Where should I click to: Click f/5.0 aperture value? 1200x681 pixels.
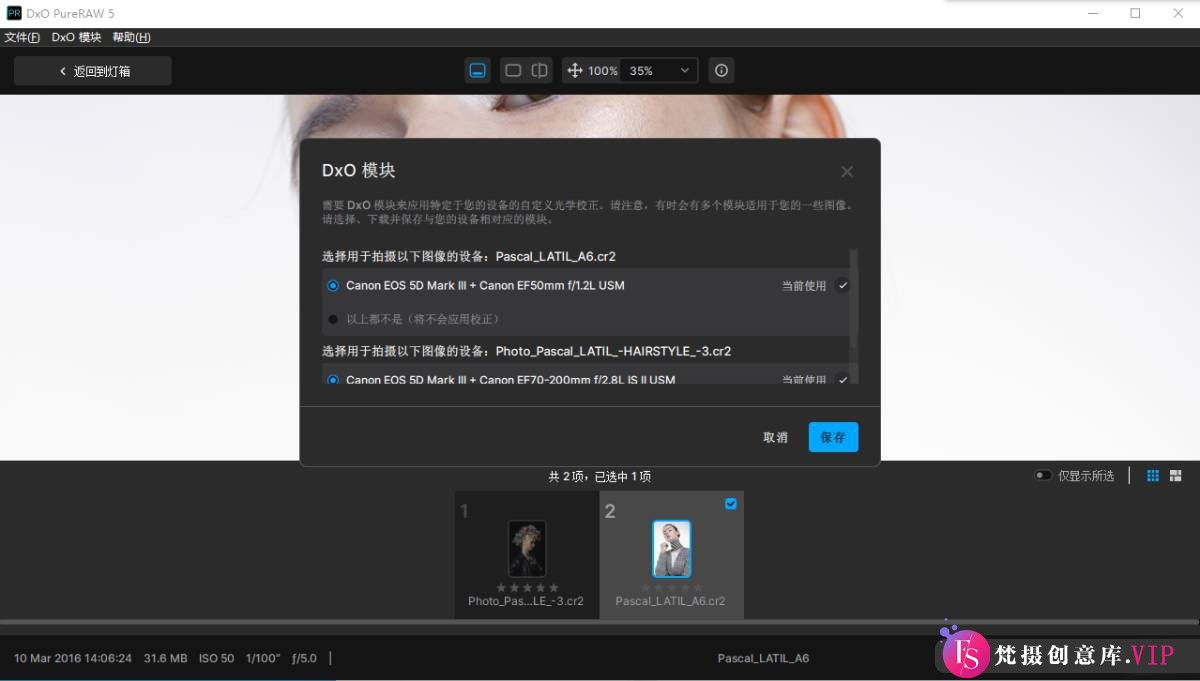pyautogui.click(x=304, y=658)
